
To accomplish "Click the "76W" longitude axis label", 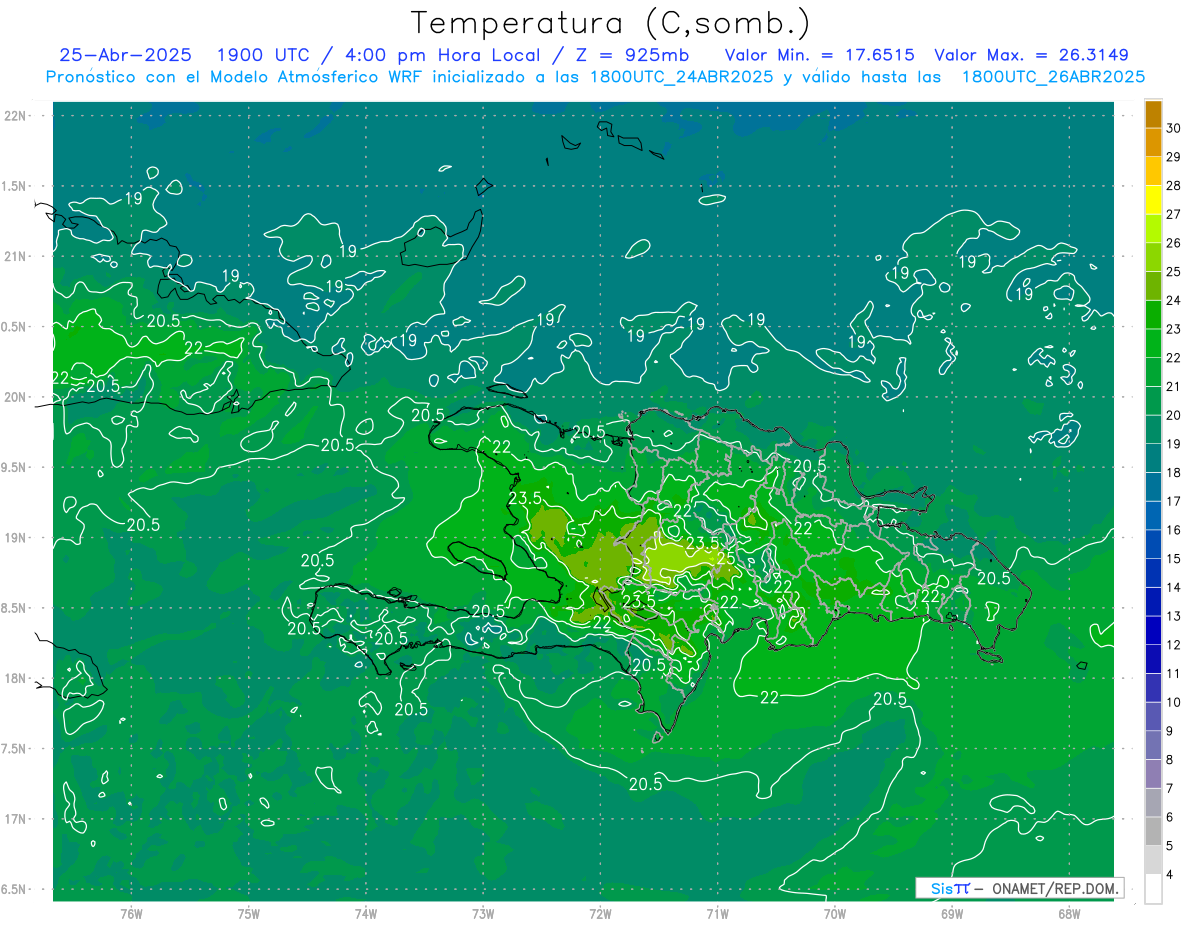I will 131,913.
